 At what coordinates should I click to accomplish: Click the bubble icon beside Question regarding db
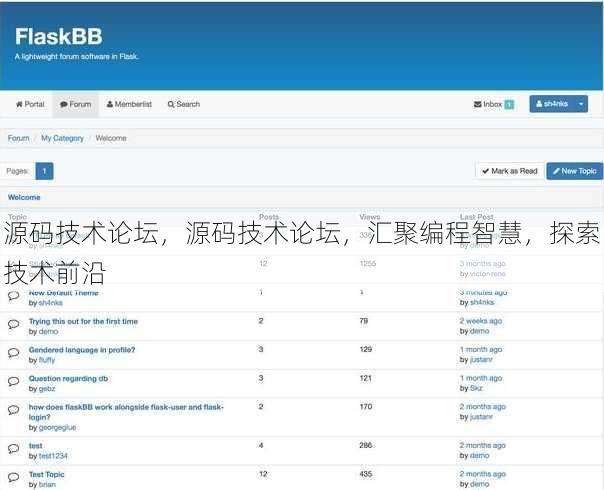pyautogui.click(x=13, y=381)
